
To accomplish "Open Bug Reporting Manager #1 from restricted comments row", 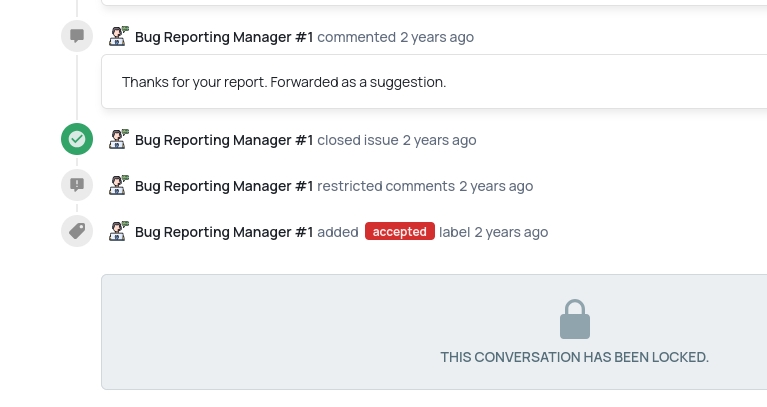I will [x=224, y=186].
